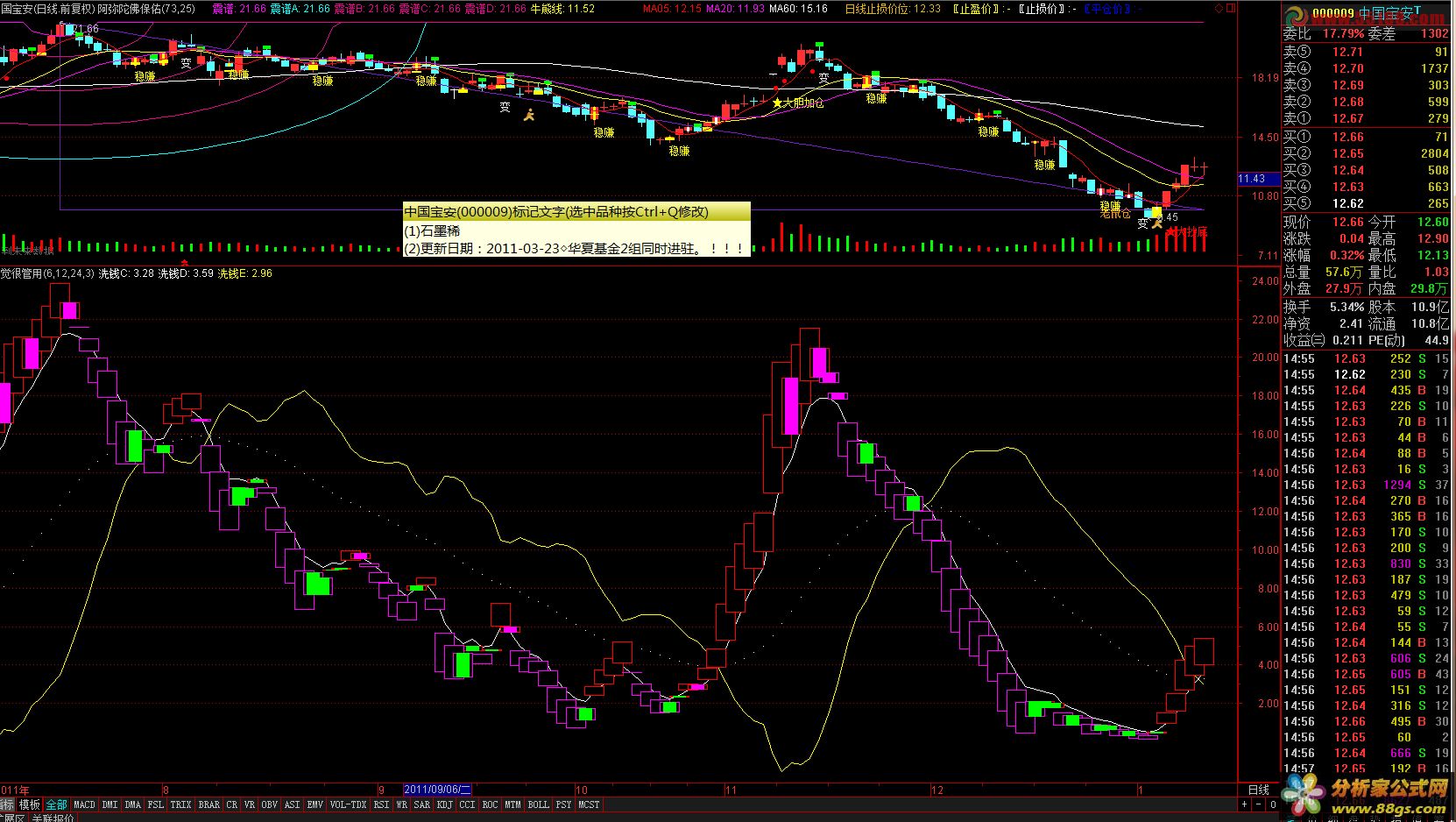Viewport: 1456px width, 822px height.
Task: Switch to the VOL-TDX indicator tab
Action: (349, 804)
